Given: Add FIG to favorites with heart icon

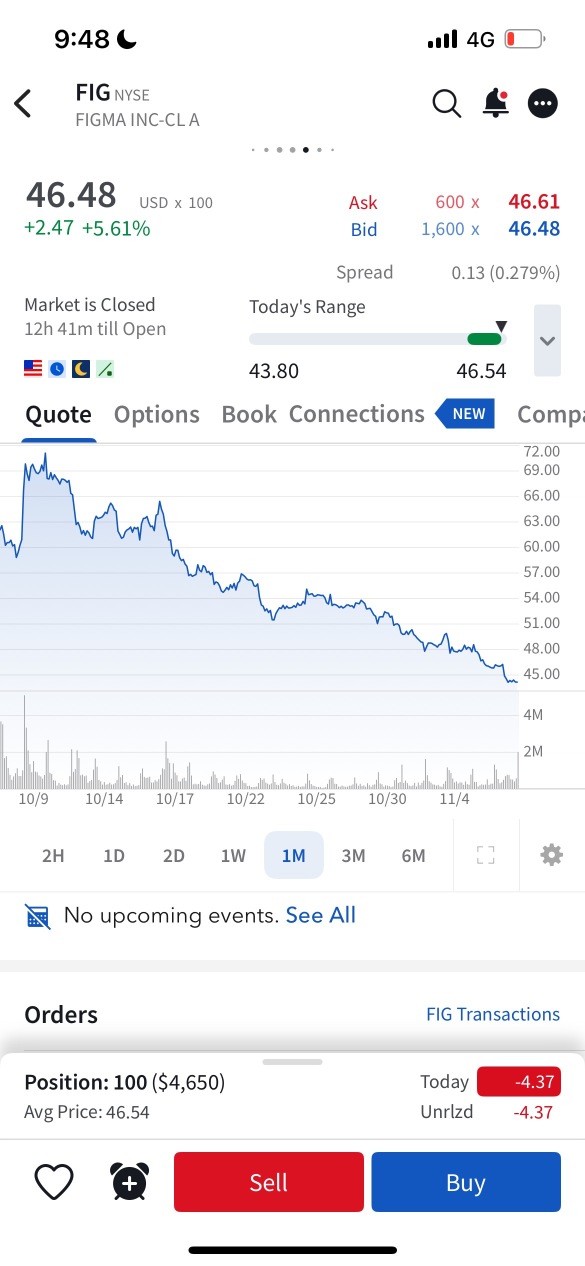Looking at the screenshot, I should tap(54, 1181).
